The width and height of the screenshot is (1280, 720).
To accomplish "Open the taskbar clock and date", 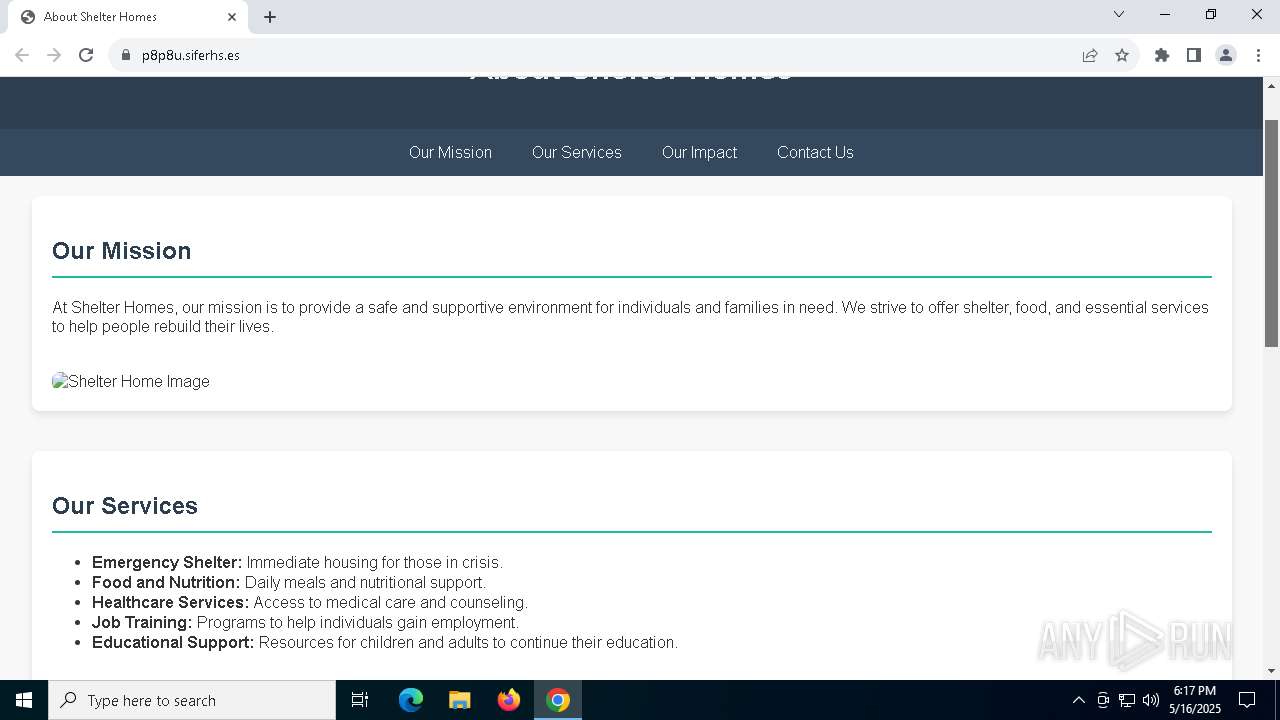I will point(1195,700).
